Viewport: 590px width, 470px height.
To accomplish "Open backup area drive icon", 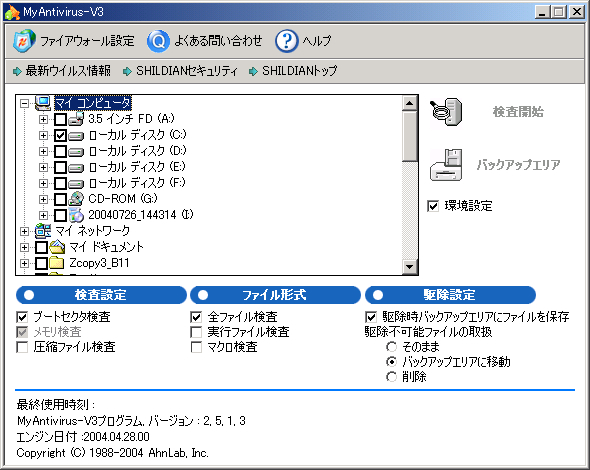I will click(x=446, y=165).
